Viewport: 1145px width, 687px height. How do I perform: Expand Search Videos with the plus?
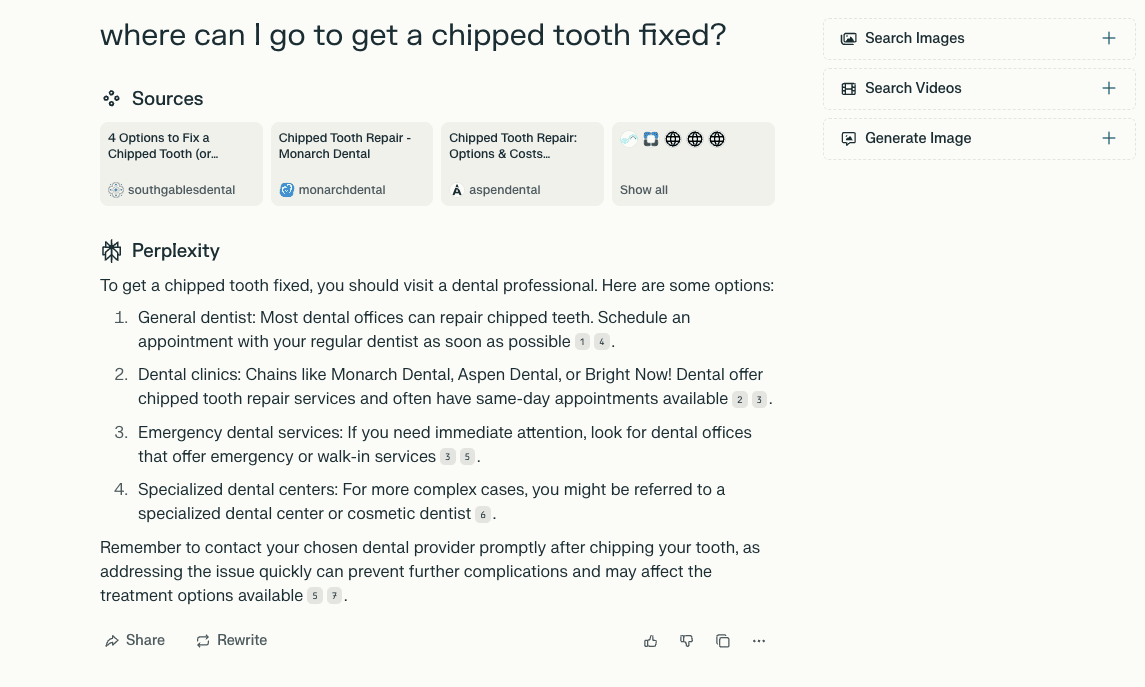pos(1109,89)
